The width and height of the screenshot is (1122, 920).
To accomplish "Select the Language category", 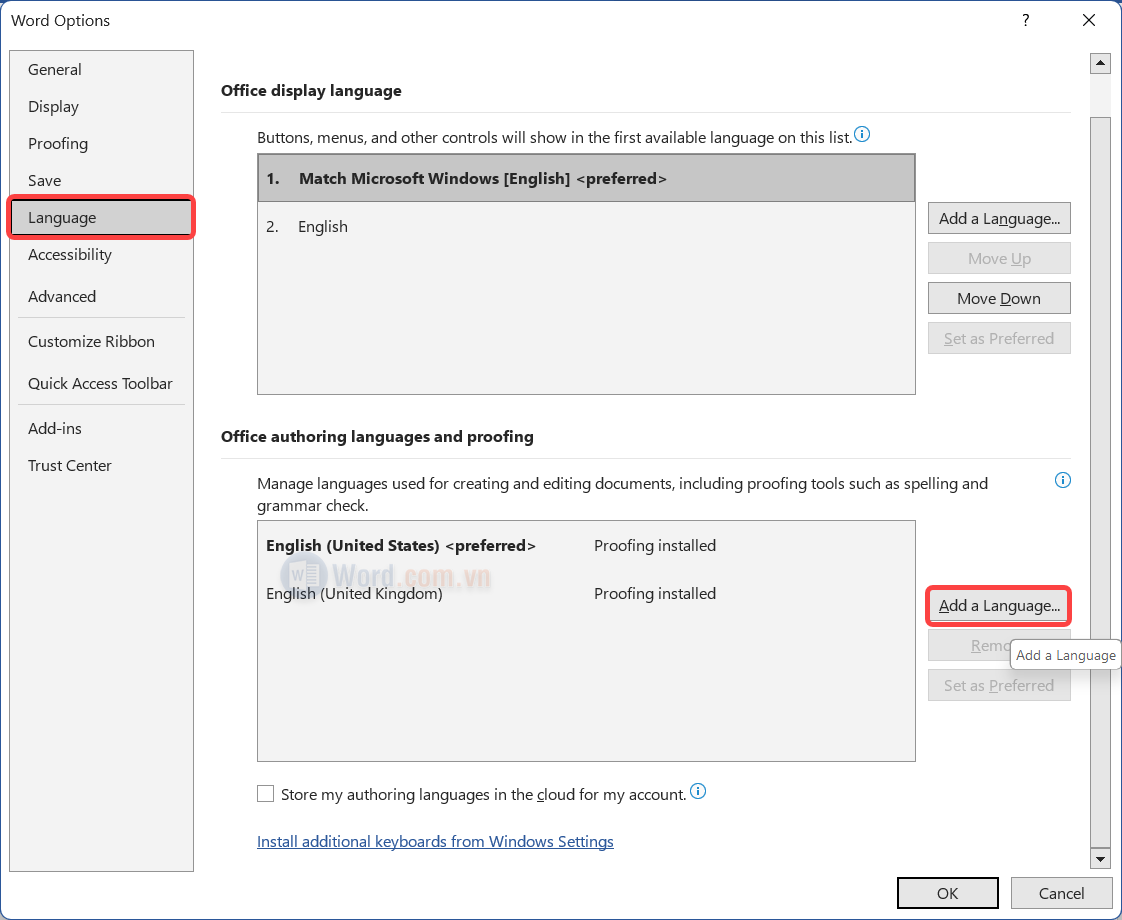I will [x=101, y=217].
